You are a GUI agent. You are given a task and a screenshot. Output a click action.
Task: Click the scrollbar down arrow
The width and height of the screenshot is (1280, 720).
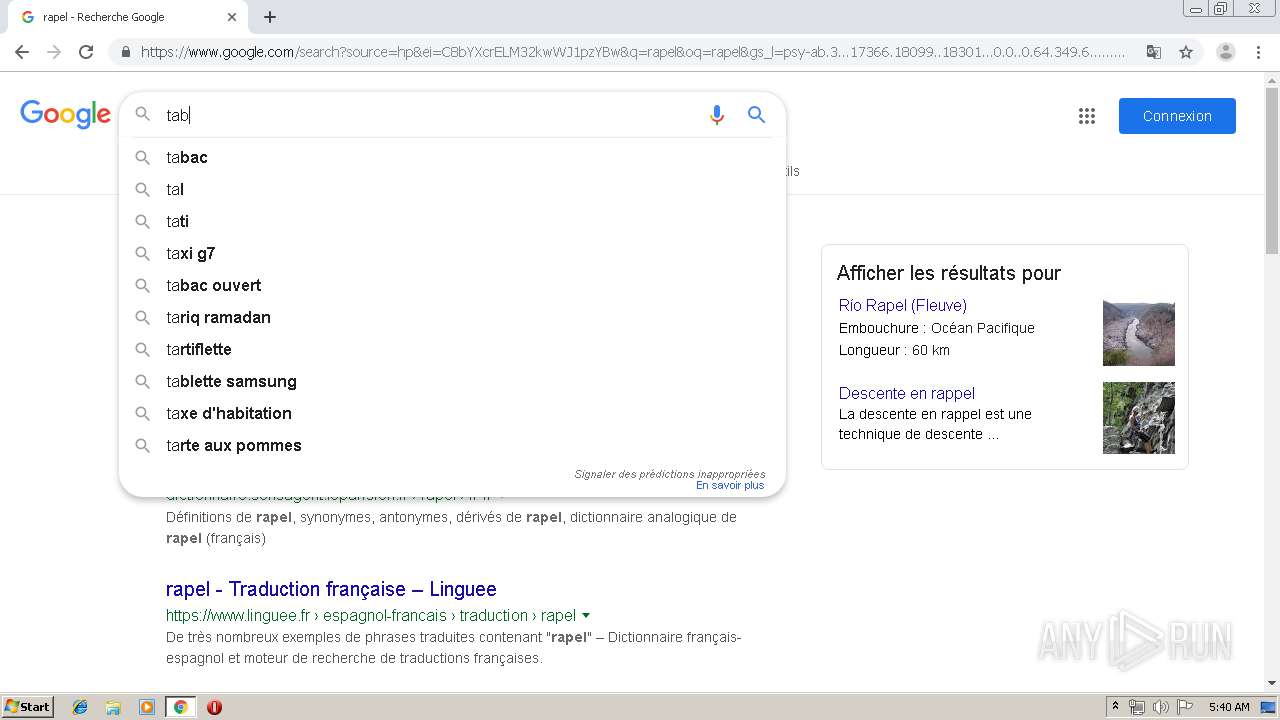[x=1271, y=683]
